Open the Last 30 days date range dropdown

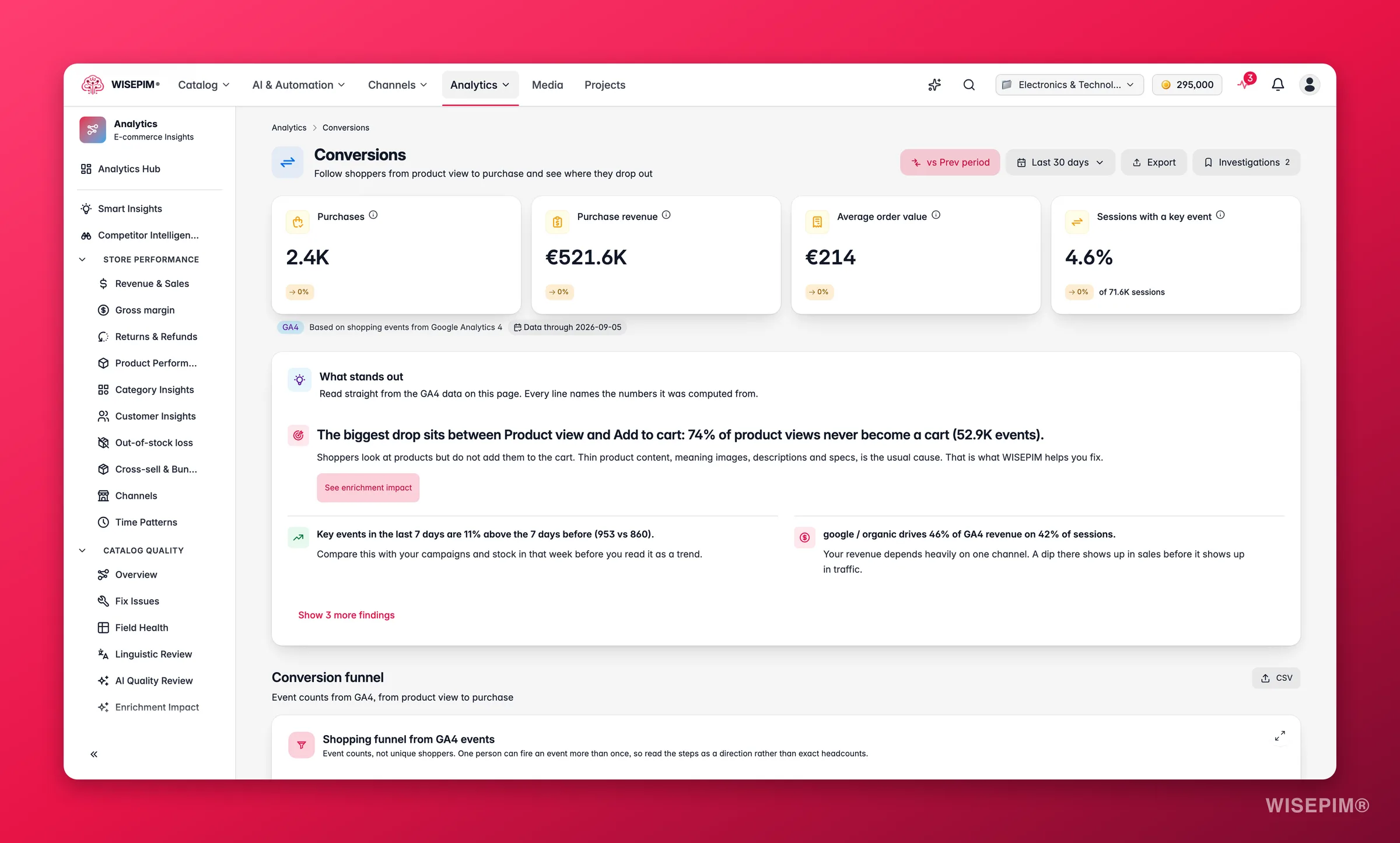pyautogui.click(x=1060, y=162)
